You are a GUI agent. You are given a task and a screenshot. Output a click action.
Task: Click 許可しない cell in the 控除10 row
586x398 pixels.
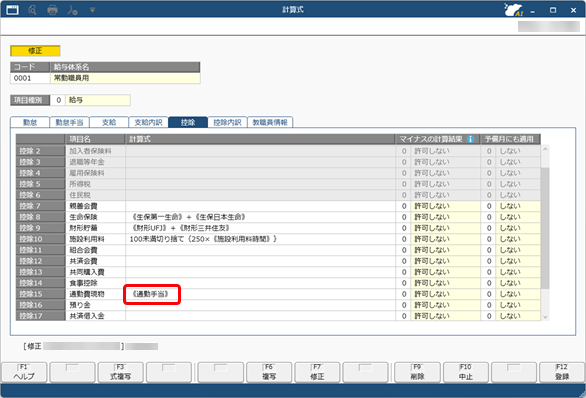click(x=445, y=239)
